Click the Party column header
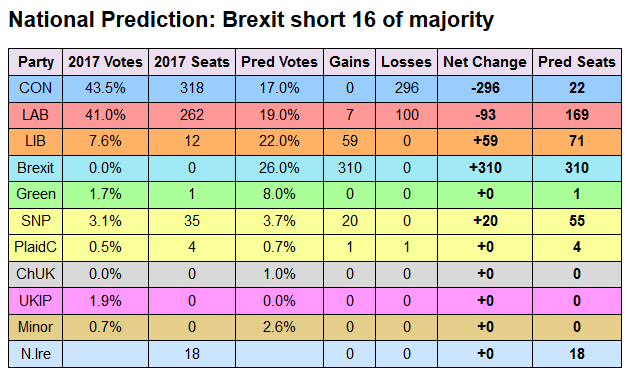This screenshot has width=635, height=376. click(36, 62)
